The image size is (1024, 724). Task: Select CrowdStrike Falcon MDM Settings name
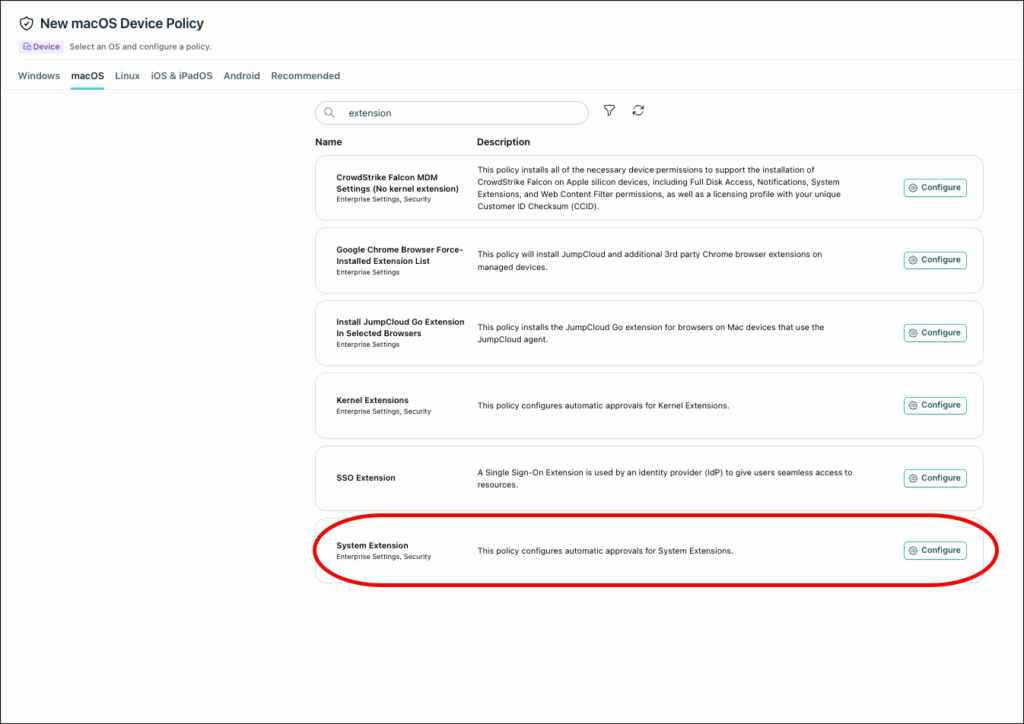click(x=397, y=183)
